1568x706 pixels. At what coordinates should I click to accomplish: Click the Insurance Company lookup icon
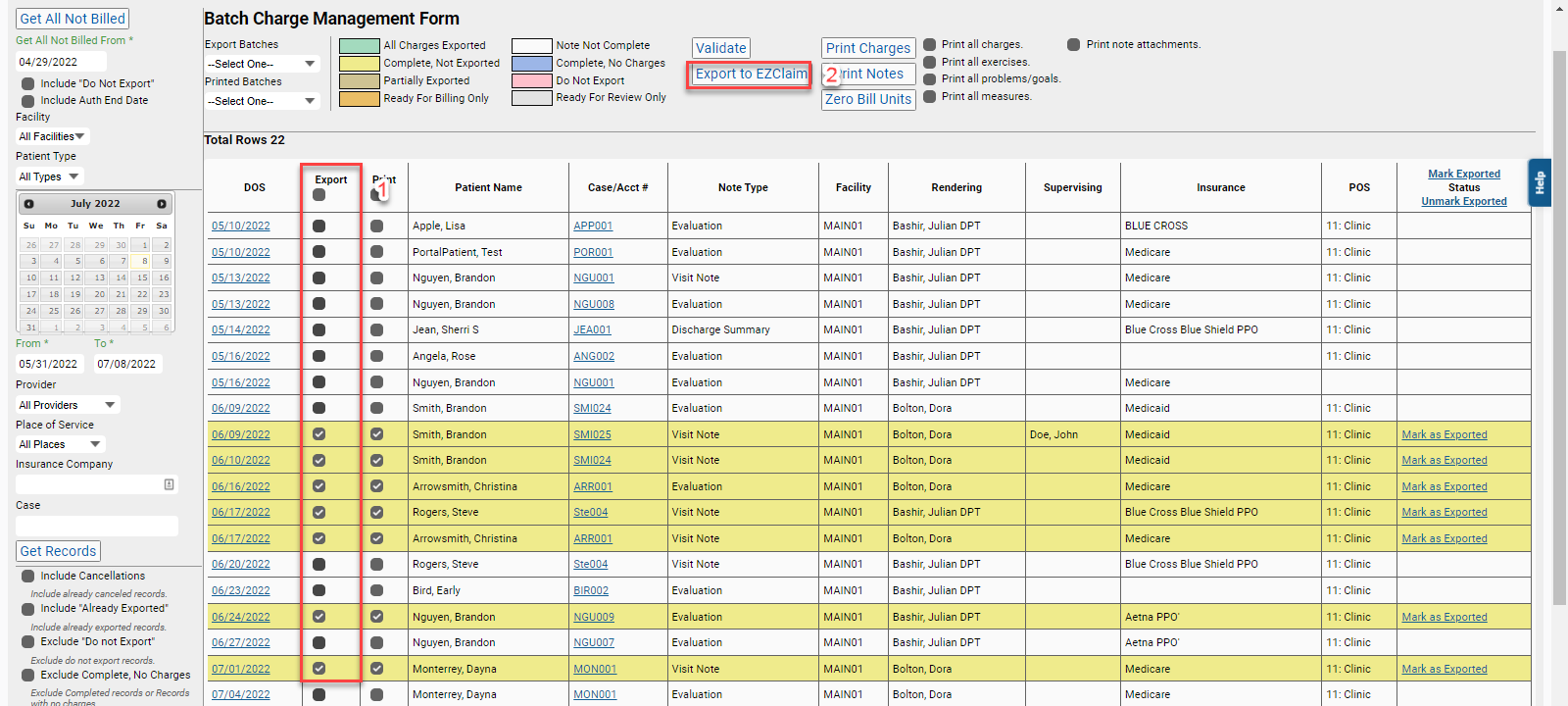tap(170, 484)
